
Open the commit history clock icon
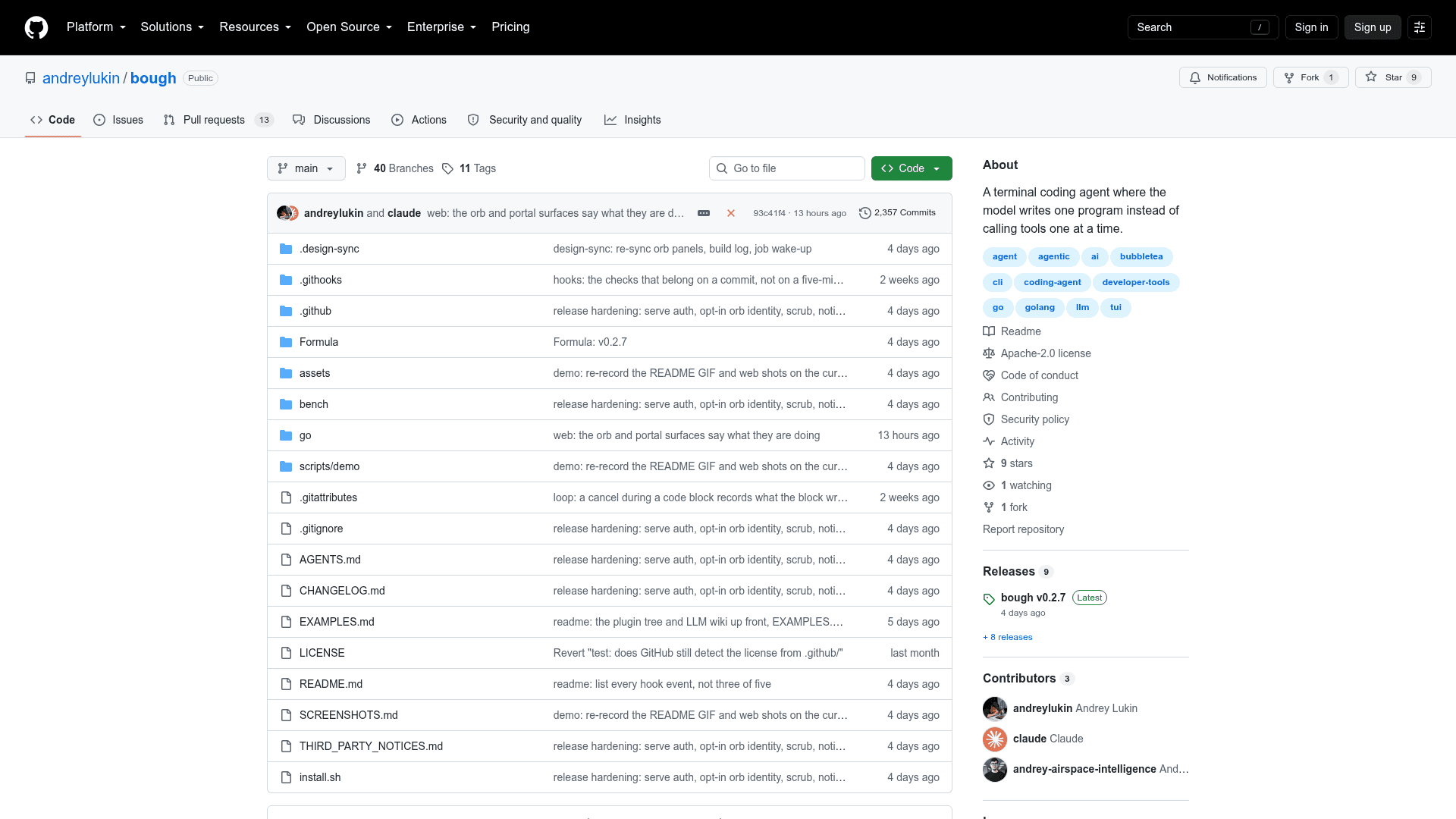coord(864,213)
